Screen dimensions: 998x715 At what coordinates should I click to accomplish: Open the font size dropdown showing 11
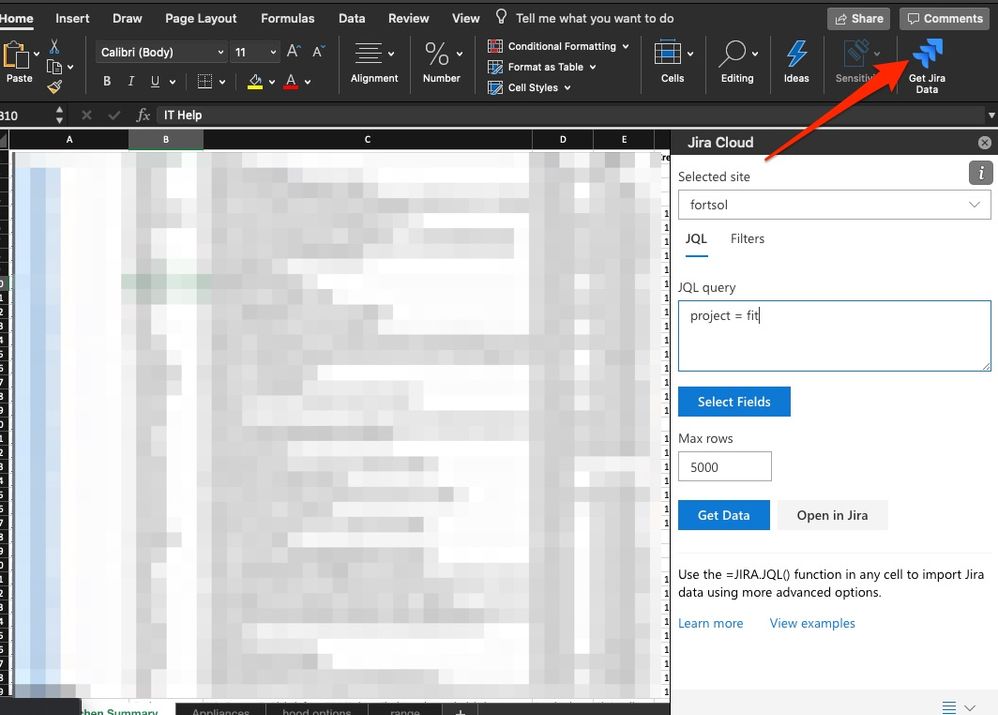[x=255, y=52]
